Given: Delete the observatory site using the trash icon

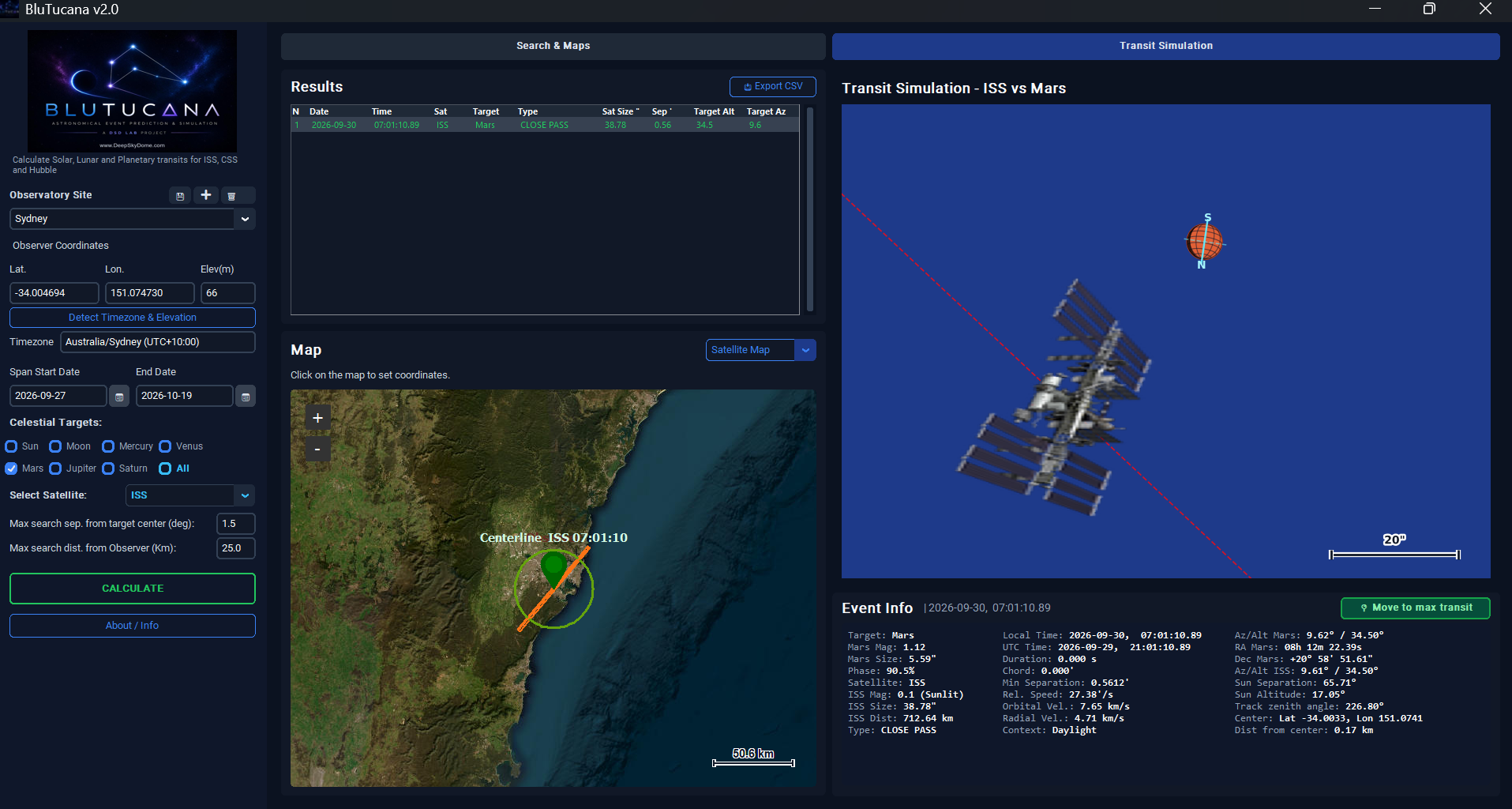Looking at the screenshot, I should (231, 196).
